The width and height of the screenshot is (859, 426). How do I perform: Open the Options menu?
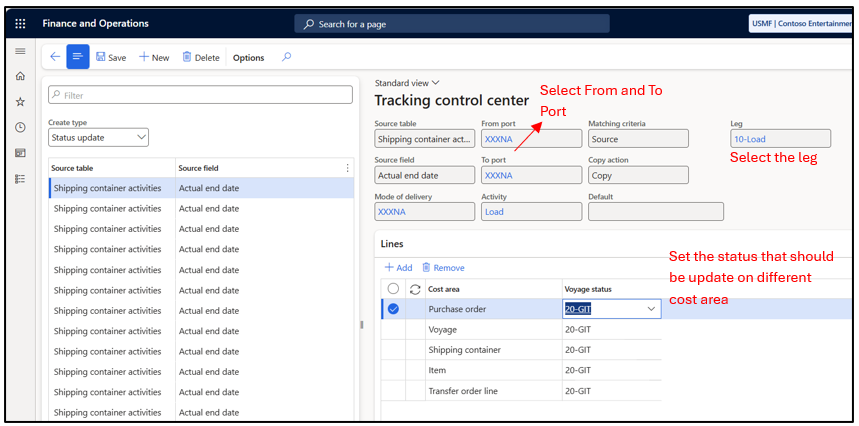tap(249, 57)
